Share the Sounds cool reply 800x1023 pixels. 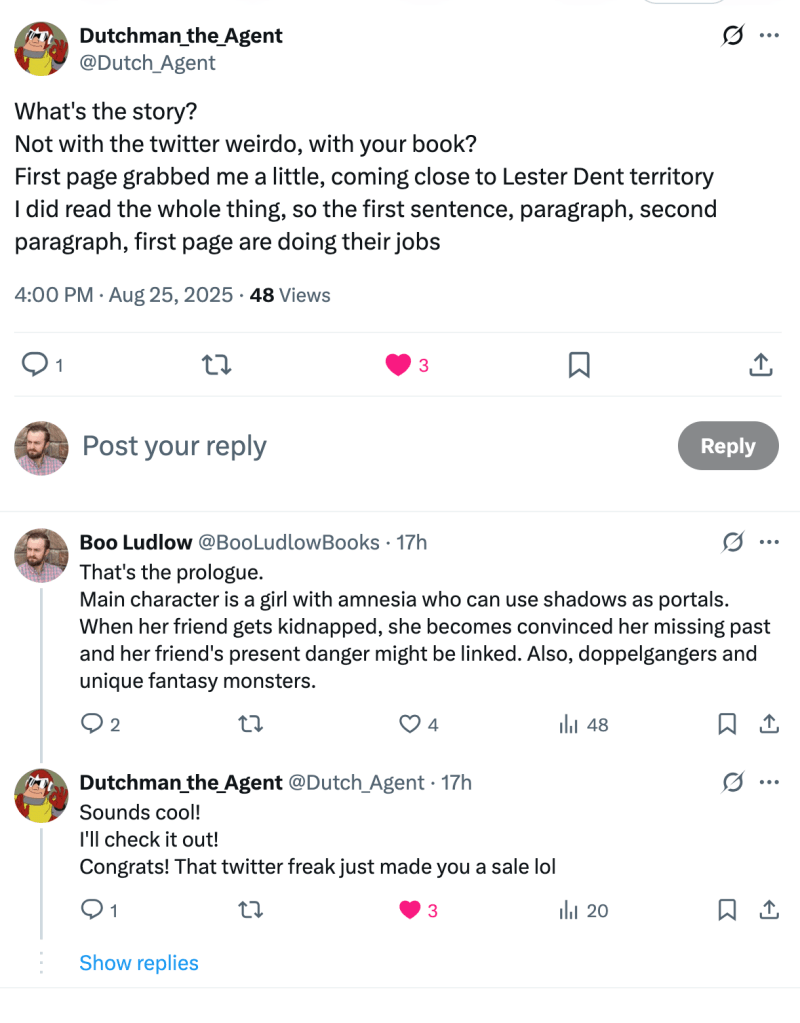[770, 910]
